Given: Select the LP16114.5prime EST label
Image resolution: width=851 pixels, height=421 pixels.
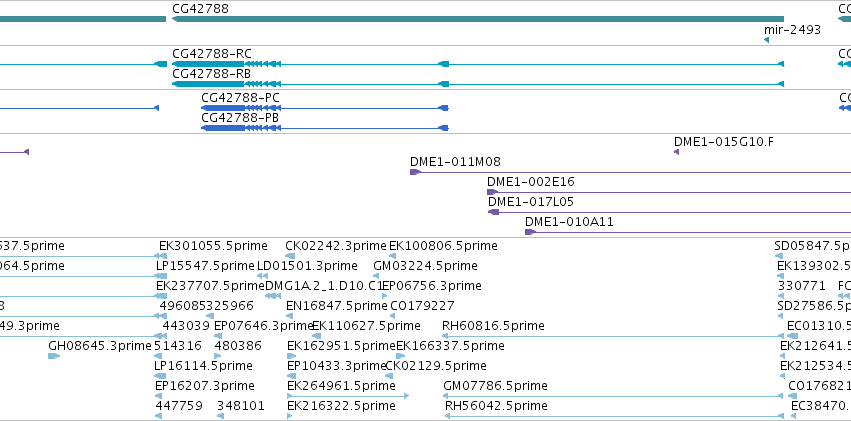Looking at the screenshot, I should click(204, 366).
